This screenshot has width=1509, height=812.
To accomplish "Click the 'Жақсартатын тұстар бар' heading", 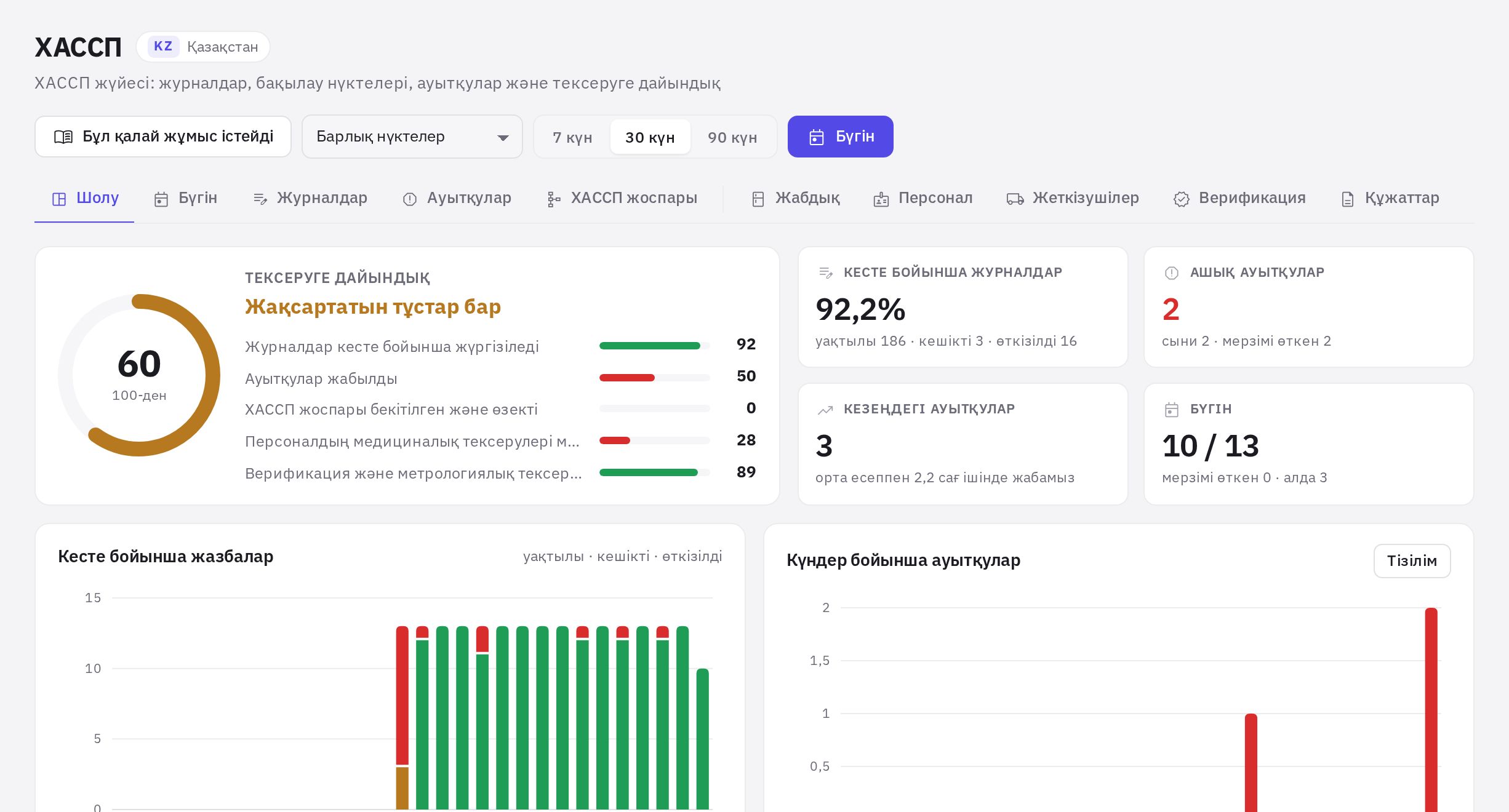I will [x=373, y=306].
